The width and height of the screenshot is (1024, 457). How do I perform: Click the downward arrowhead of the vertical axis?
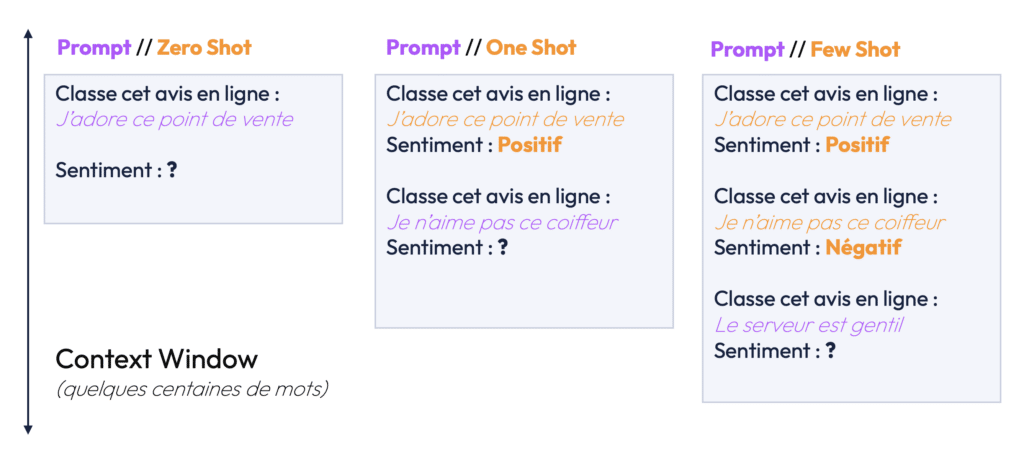click(27, 429)
